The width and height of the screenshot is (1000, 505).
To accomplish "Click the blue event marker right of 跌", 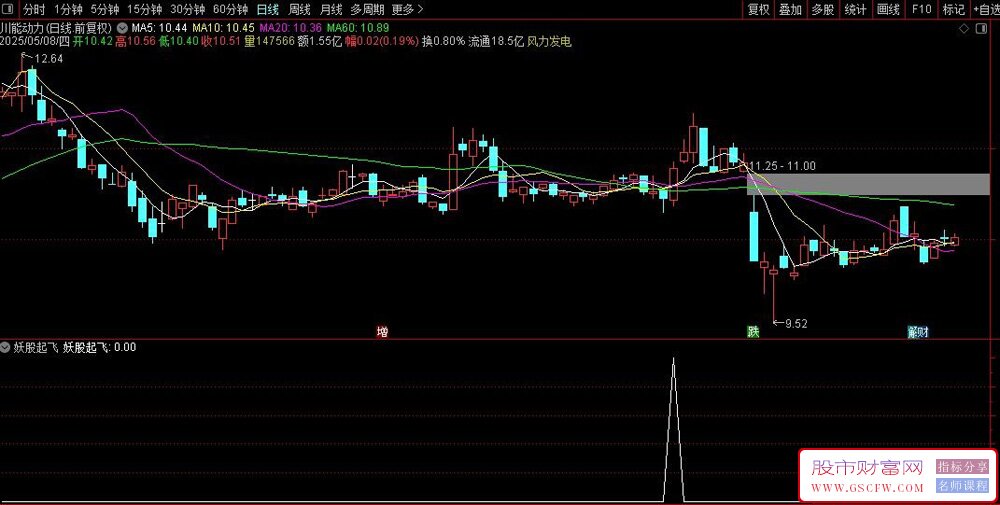I will pos(918,332).
